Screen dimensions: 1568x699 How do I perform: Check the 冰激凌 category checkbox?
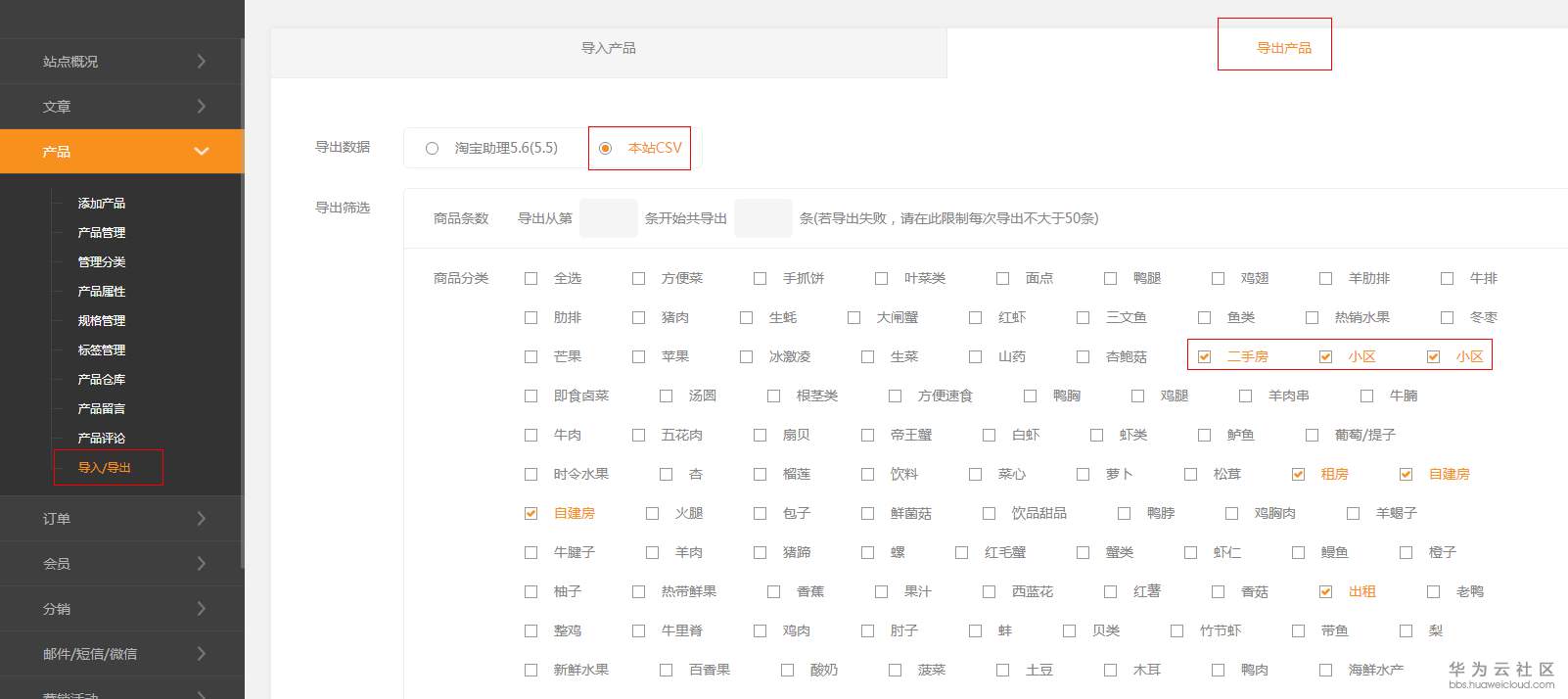click(x=746, y=356)
